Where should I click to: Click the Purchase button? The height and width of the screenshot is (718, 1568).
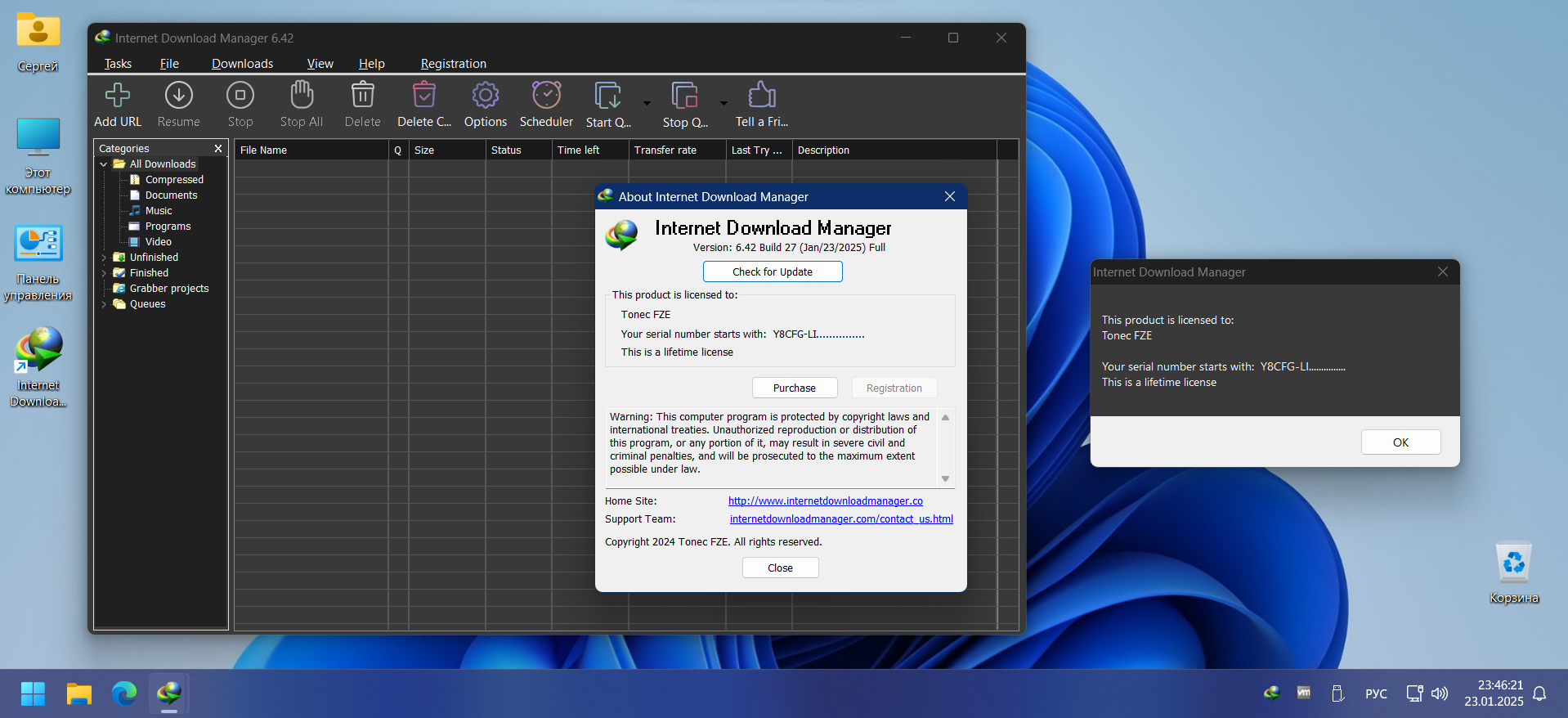click(x=795, y=388)
